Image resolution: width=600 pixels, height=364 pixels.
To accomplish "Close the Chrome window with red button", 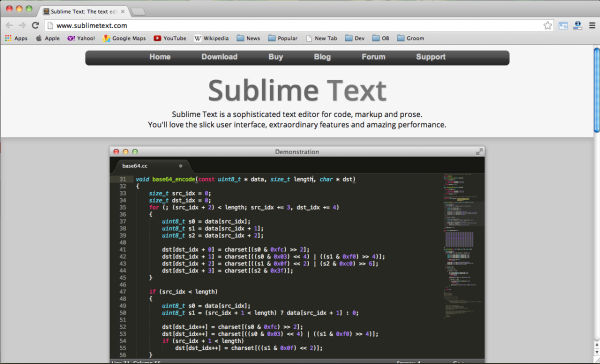I will coord(9,8).
